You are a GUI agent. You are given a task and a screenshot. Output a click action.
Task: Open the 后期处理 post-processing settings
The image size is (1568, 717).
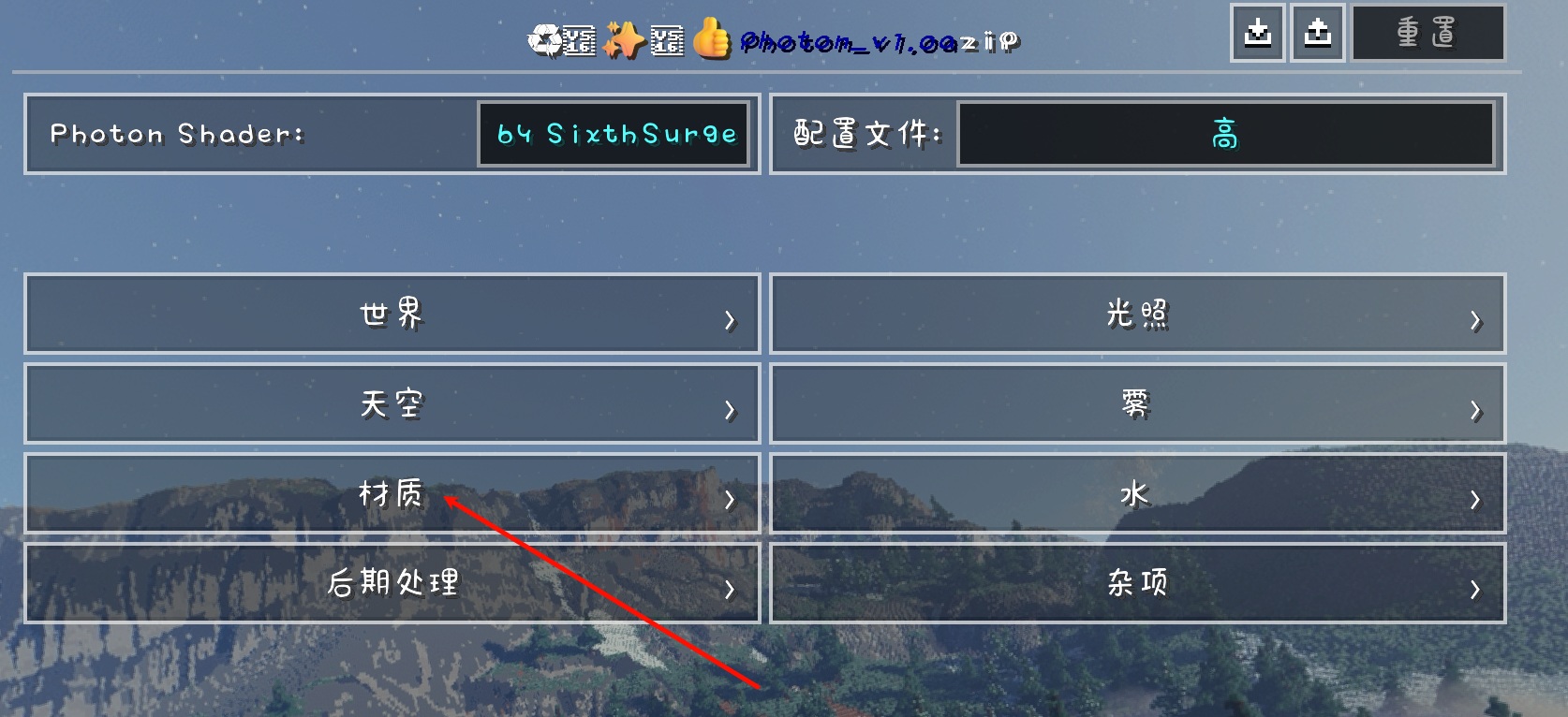point(392,583)
